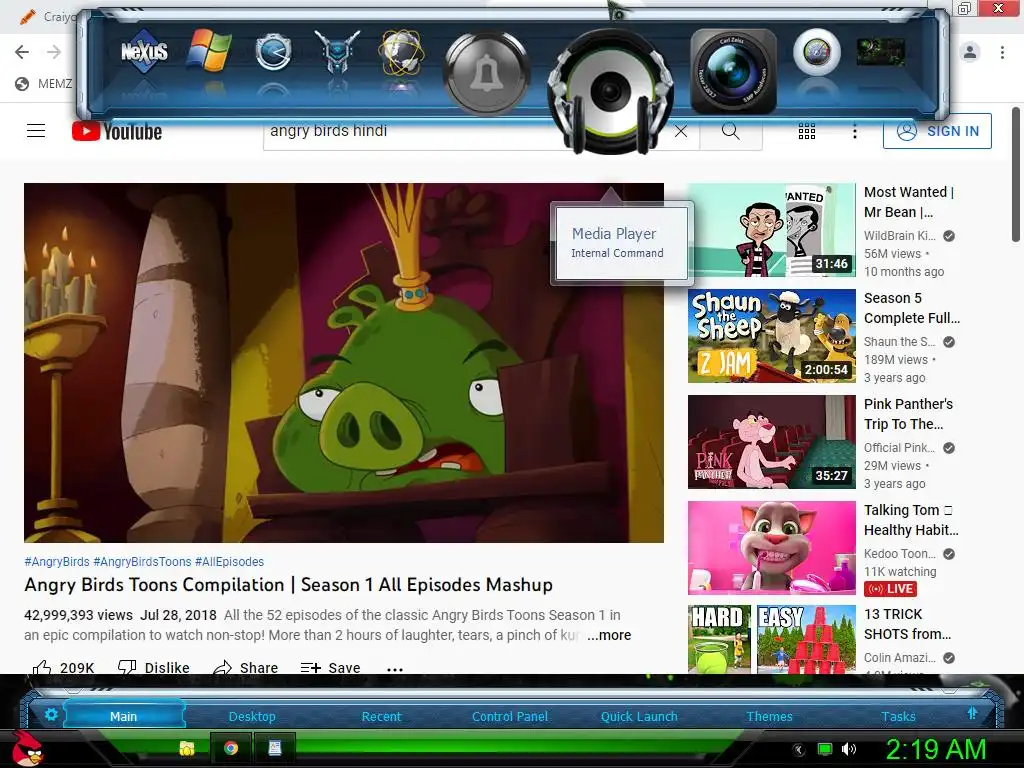Open Pink Panther's Trip video thumbnail
Screen dimensions: 1024x768
(x=771, y=441)
